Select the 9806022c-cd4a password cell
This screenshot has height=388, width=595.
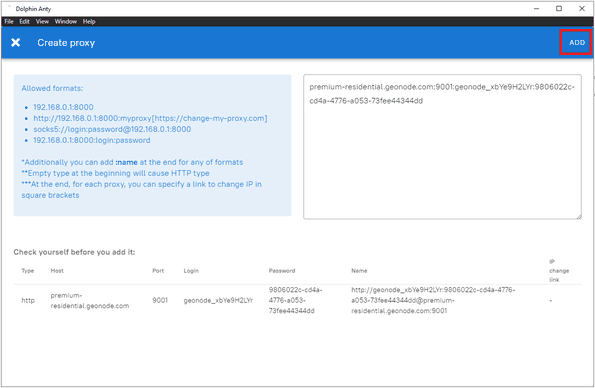[295, 300]
